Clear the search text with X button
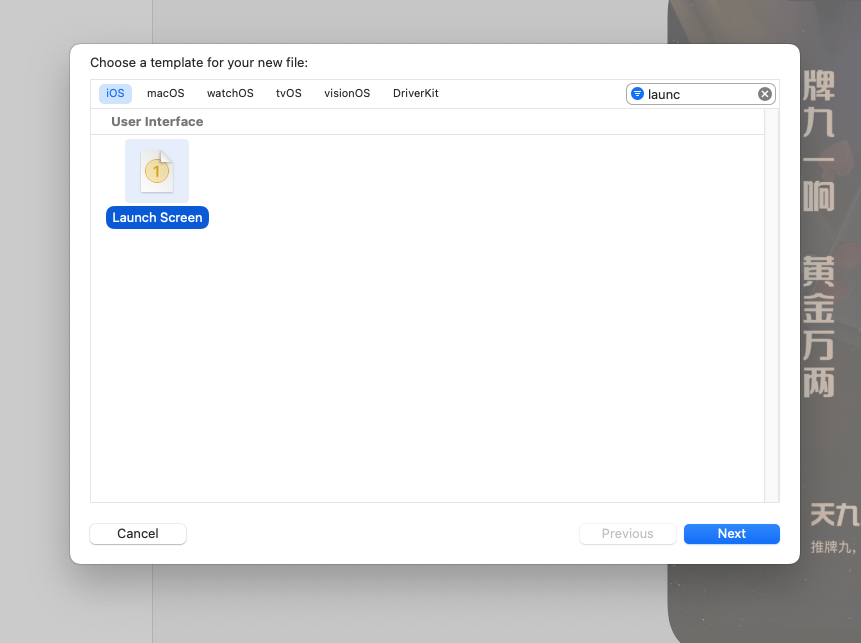Image resolution: width=861 pixels, height=643 pixels. click(765, 94)
